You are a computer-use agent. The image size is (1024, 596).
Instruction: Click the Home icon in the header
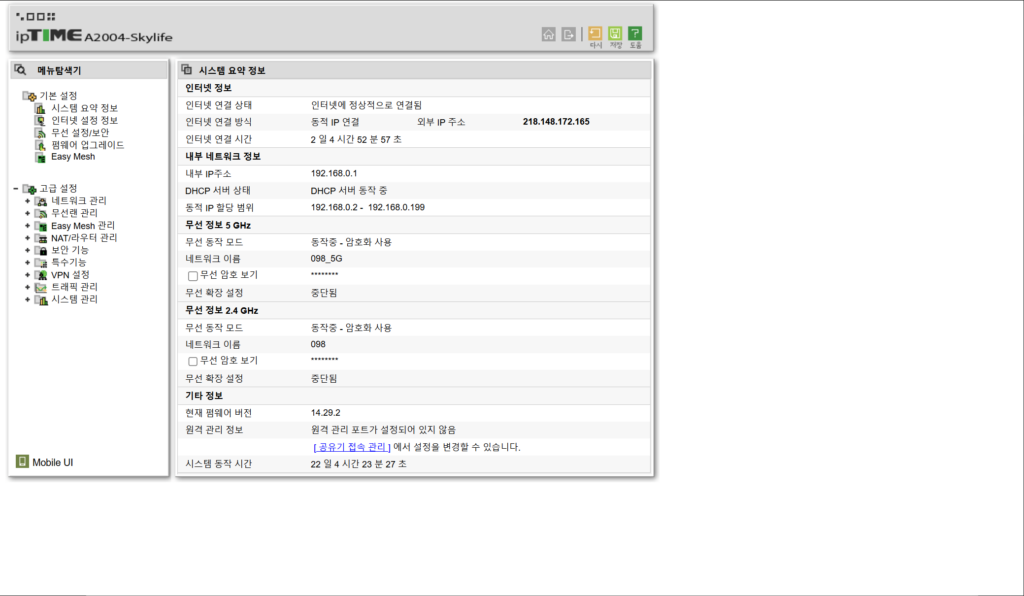(548, 34)
